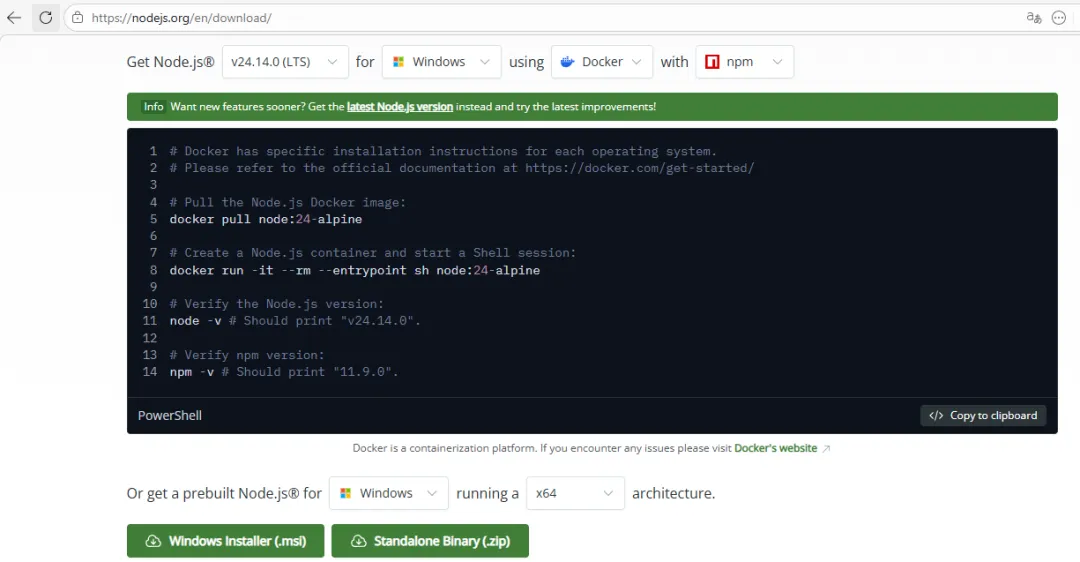Open prebuilt Windows OS dropdown

click(x=388, y=493)
